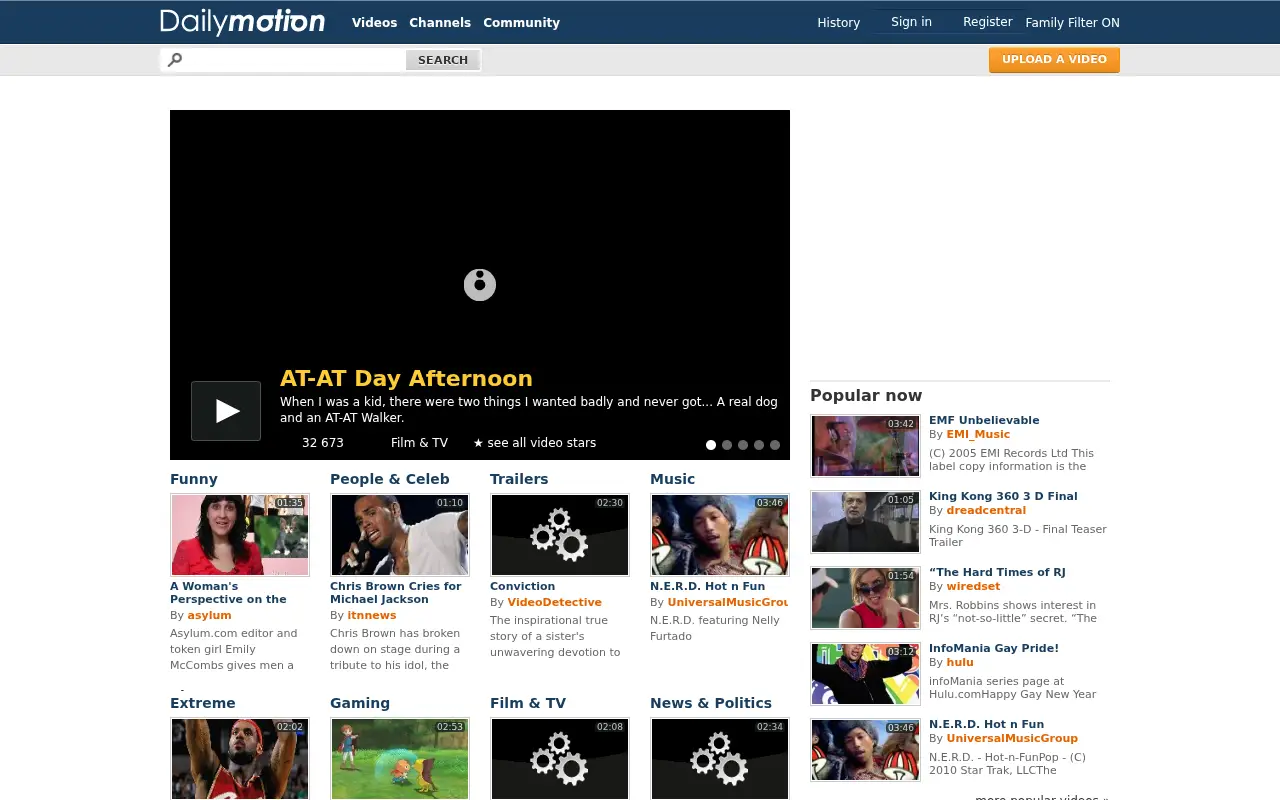The image size is (1280, 800).
Task: Click the Sign in link
Action: click(911, 22)
